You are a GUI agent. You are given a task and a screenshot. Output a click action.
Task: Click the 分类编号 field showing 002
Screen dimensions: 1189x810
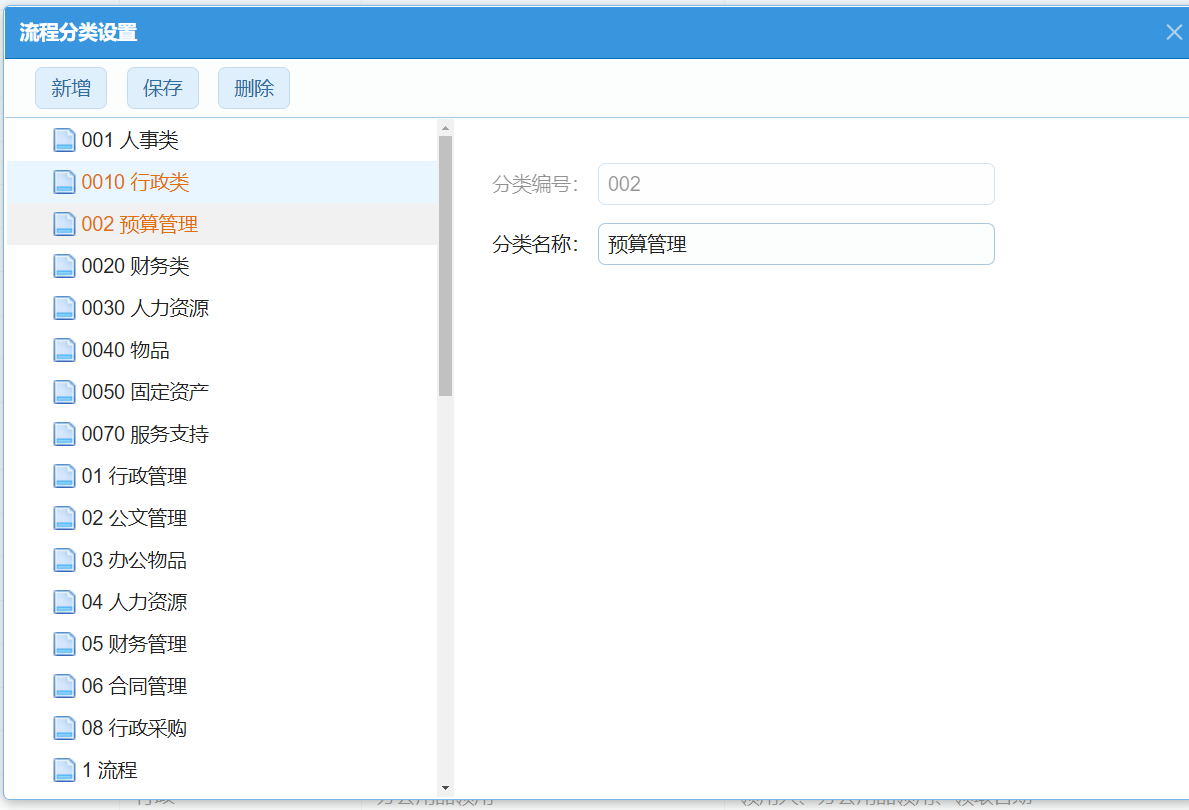pos(795,184)
